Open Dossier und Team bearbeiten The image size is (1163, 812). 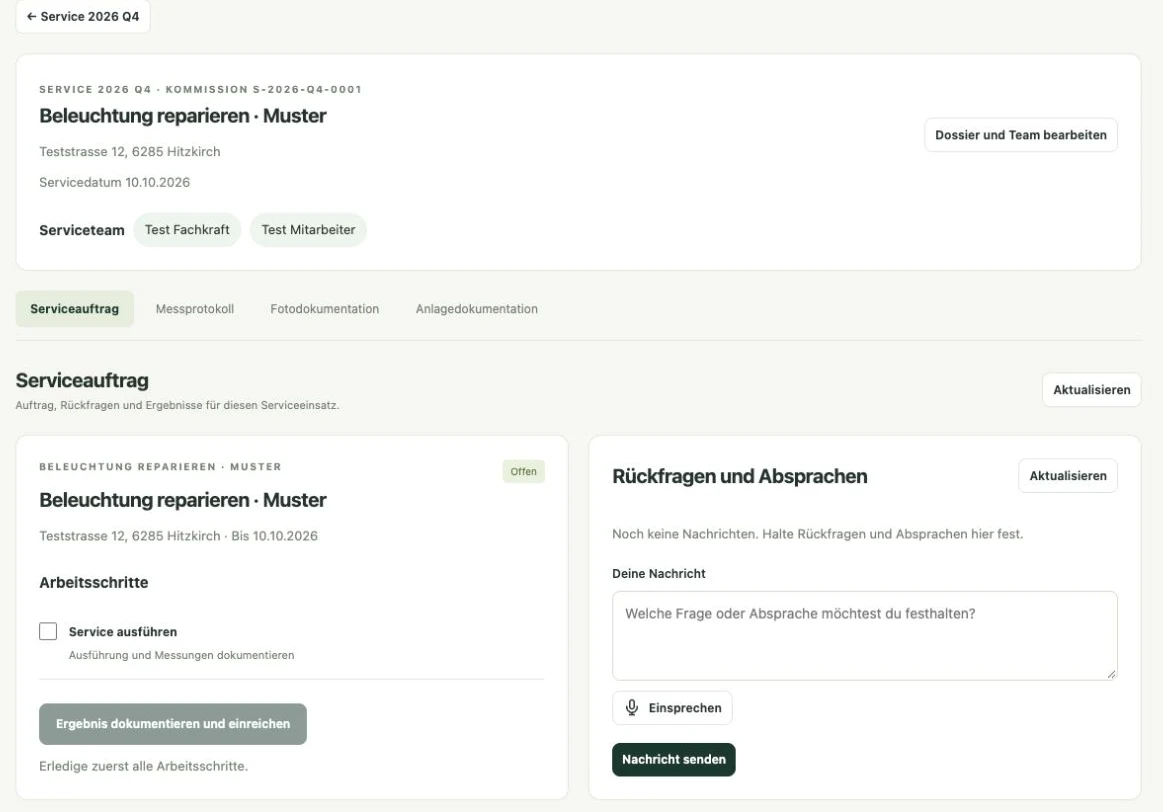(x=1021, y=135)
